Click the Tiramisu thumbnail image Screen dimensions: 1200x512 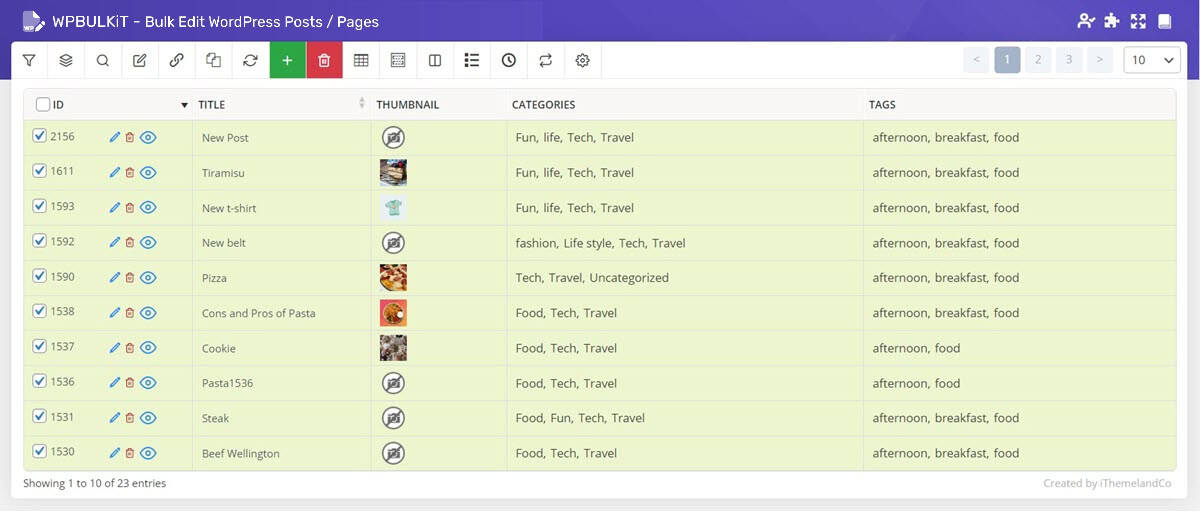click(x=393, y=172)
